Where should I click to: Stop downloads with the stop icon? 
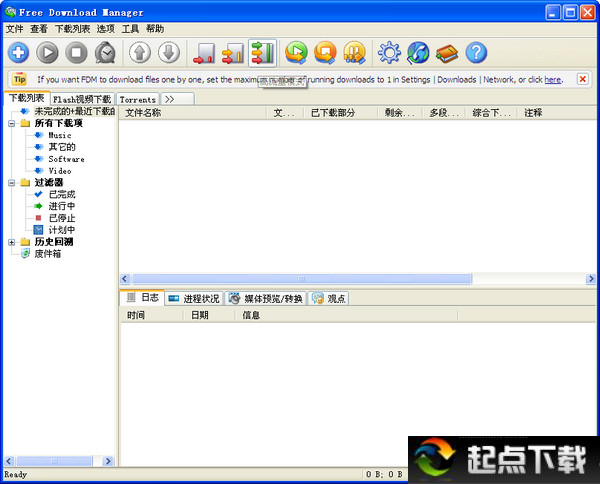point(76,53)
